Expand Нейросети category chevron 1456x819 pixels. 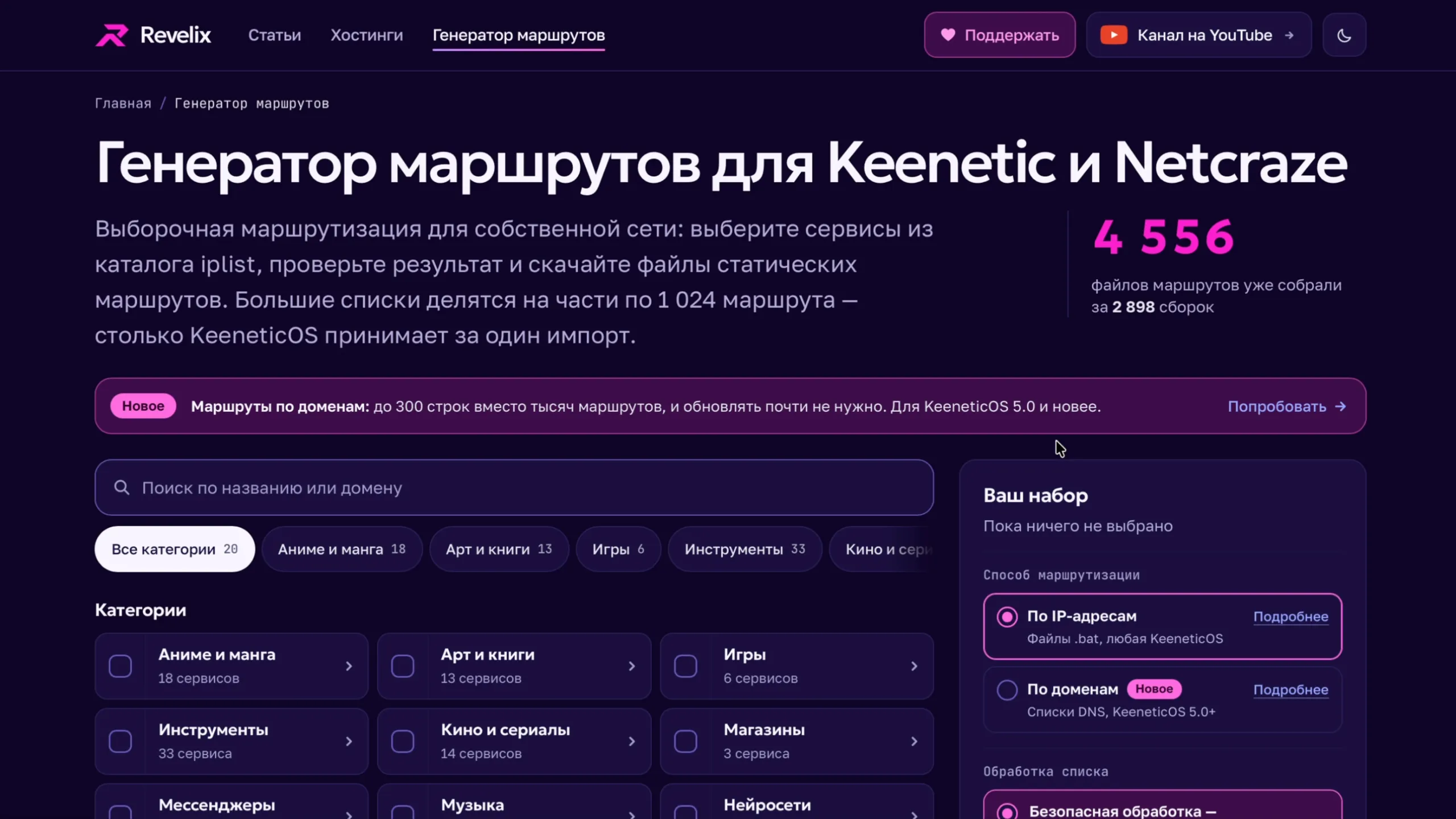[x=914, y=814]
